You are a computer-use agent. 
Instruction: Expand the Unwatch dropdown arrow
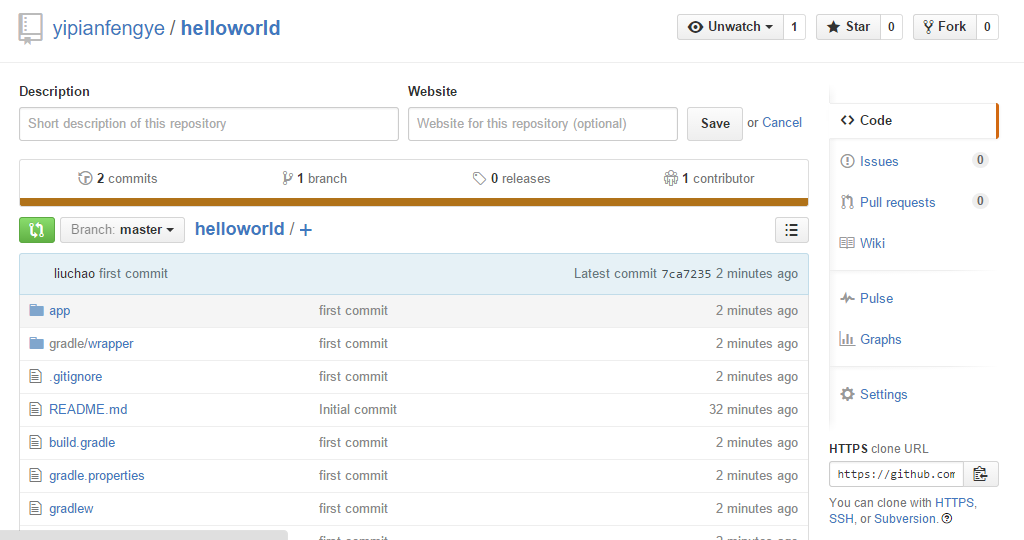tap(769, 27)
